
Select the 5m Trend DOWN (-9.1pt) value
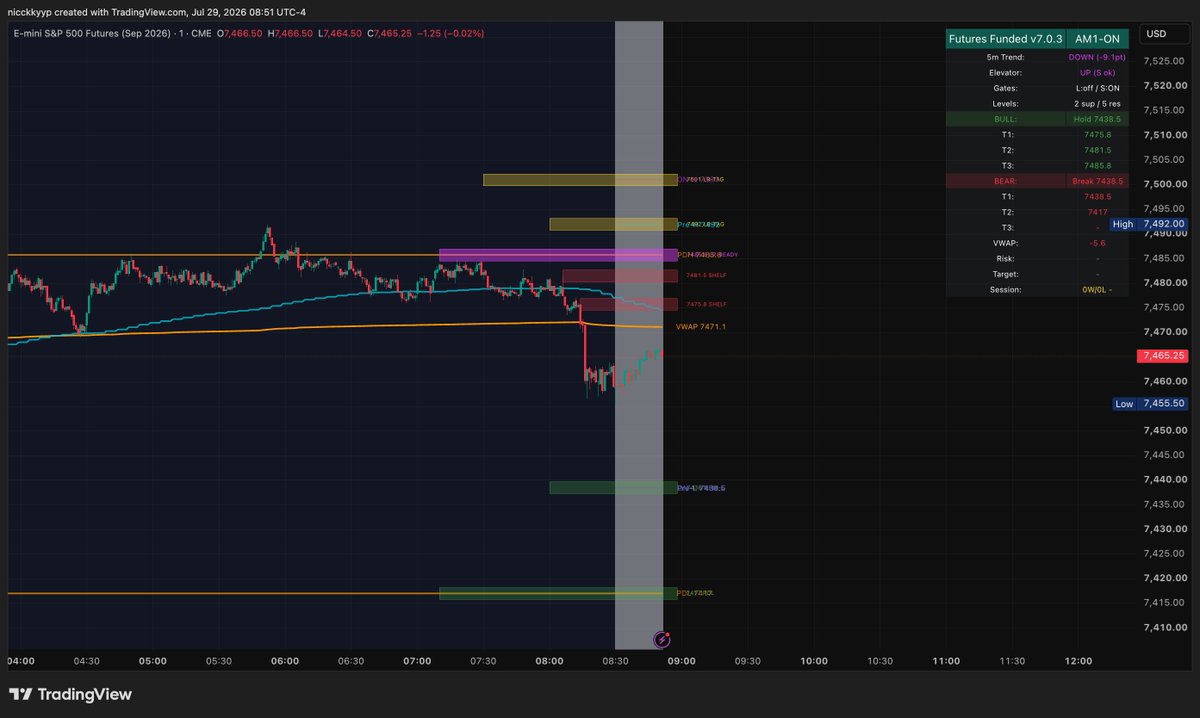click(x=1097, y=57)
